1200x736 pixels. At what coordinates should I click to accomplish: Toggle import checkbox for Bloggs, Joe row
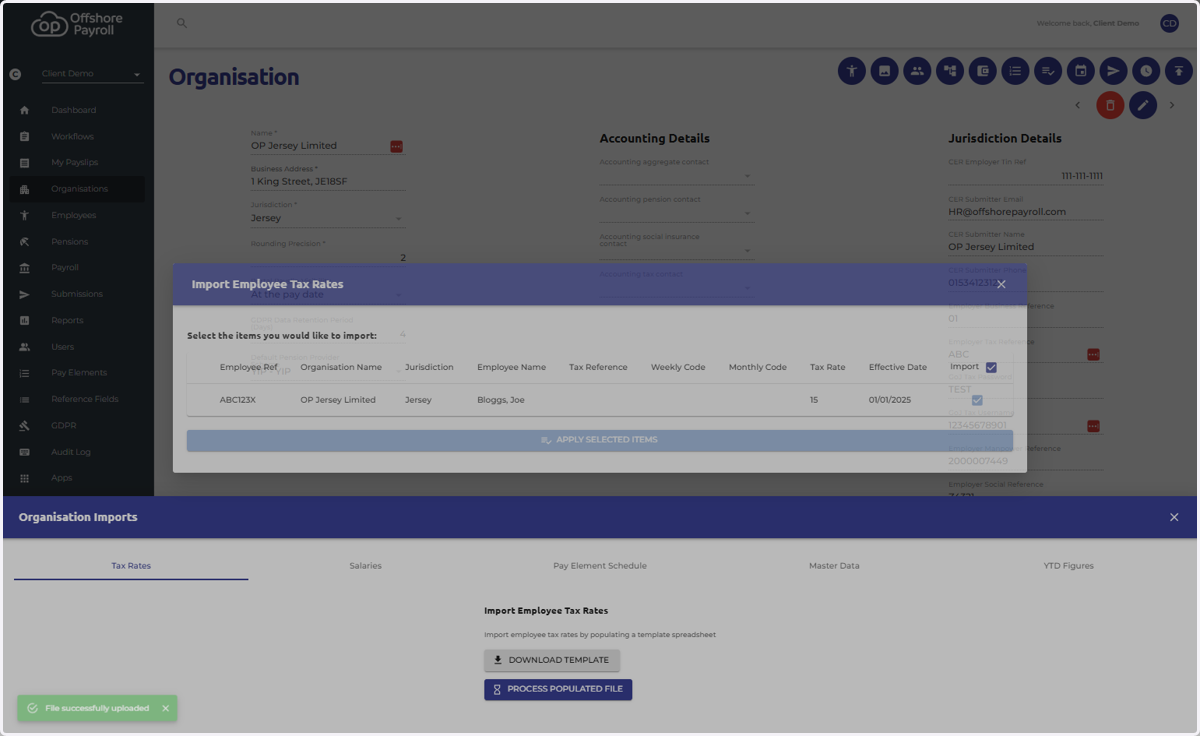(x=977, y=400)
